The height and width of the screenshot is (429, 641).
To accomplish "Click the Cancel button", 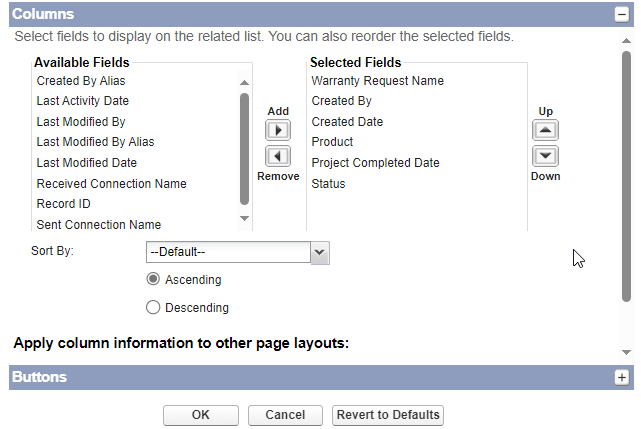I will [285, 415].
